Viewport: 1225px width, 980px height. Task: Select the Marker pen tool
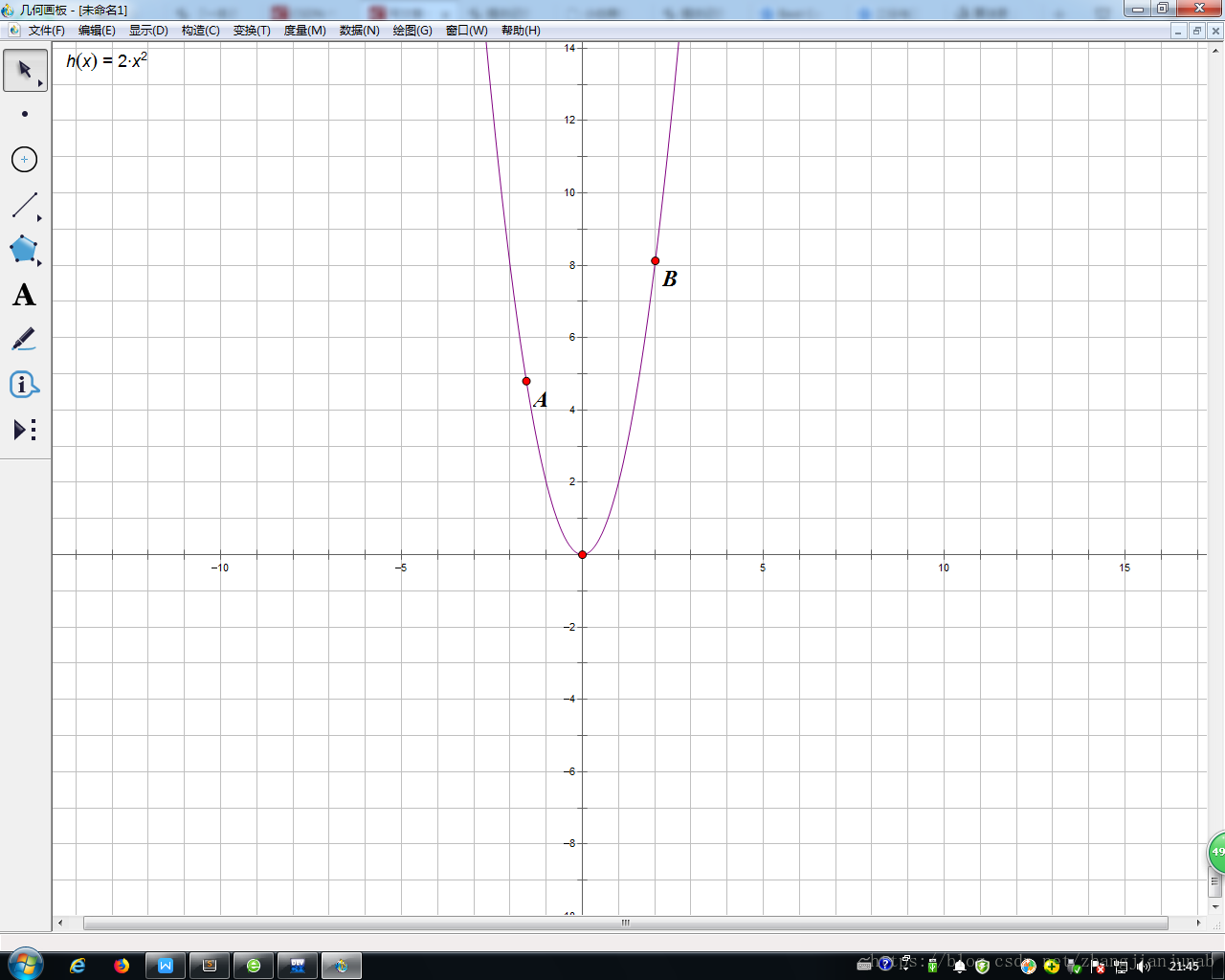tap(25, 339)
